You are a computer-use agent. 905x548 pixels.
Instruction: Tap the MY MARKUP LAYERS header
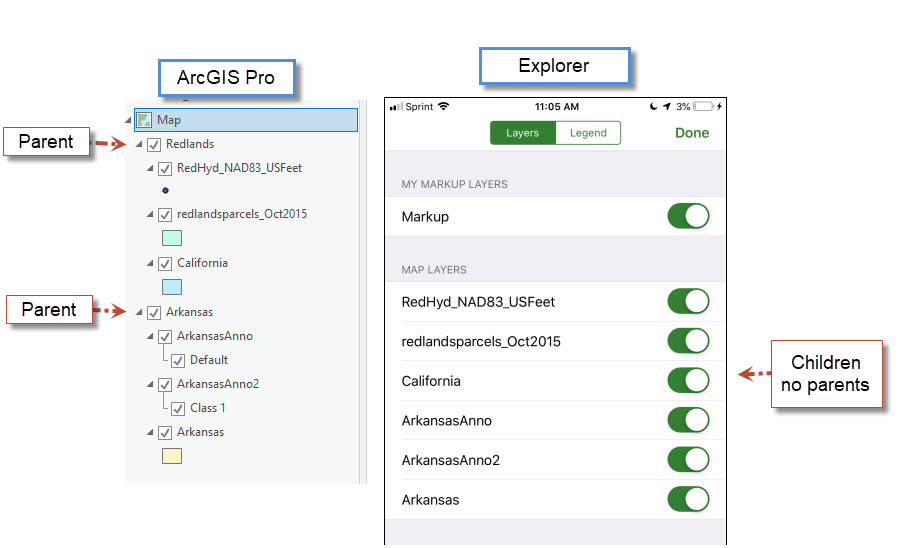[455, 184]
